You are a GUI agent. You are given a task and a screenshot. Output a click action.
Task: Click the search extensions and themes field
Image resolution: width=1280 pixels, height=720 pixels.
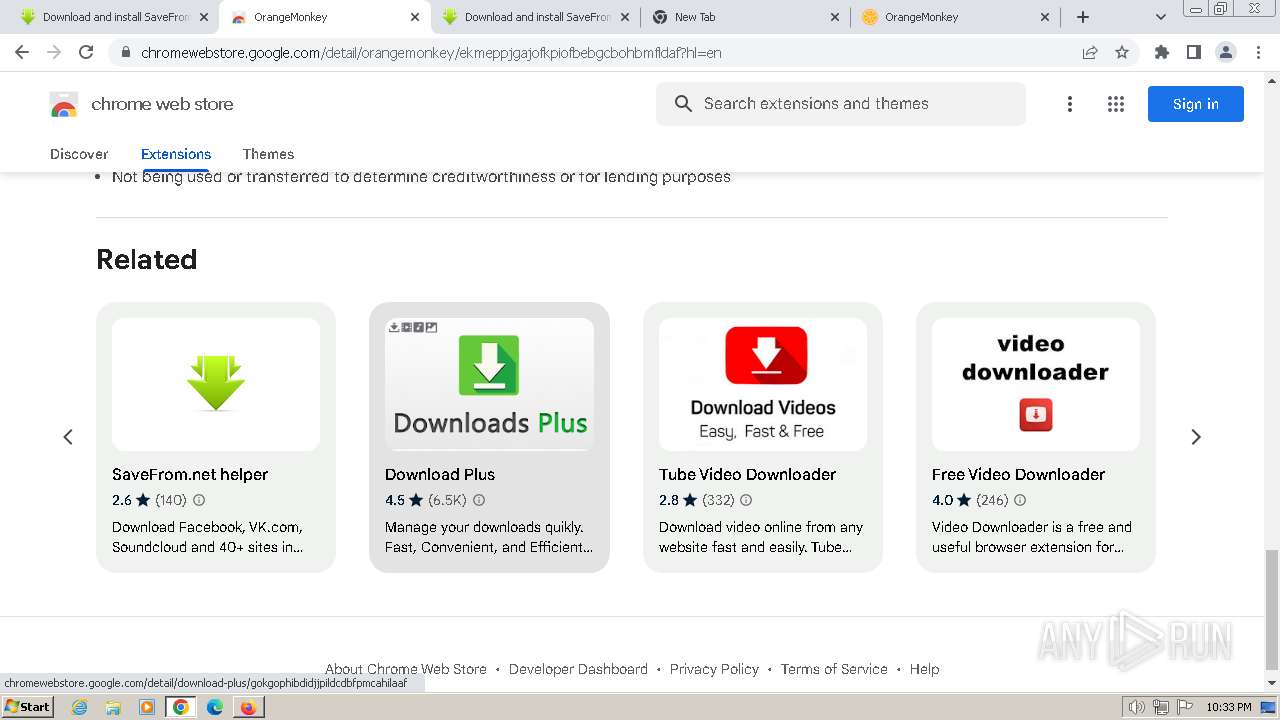pos(841,104)
